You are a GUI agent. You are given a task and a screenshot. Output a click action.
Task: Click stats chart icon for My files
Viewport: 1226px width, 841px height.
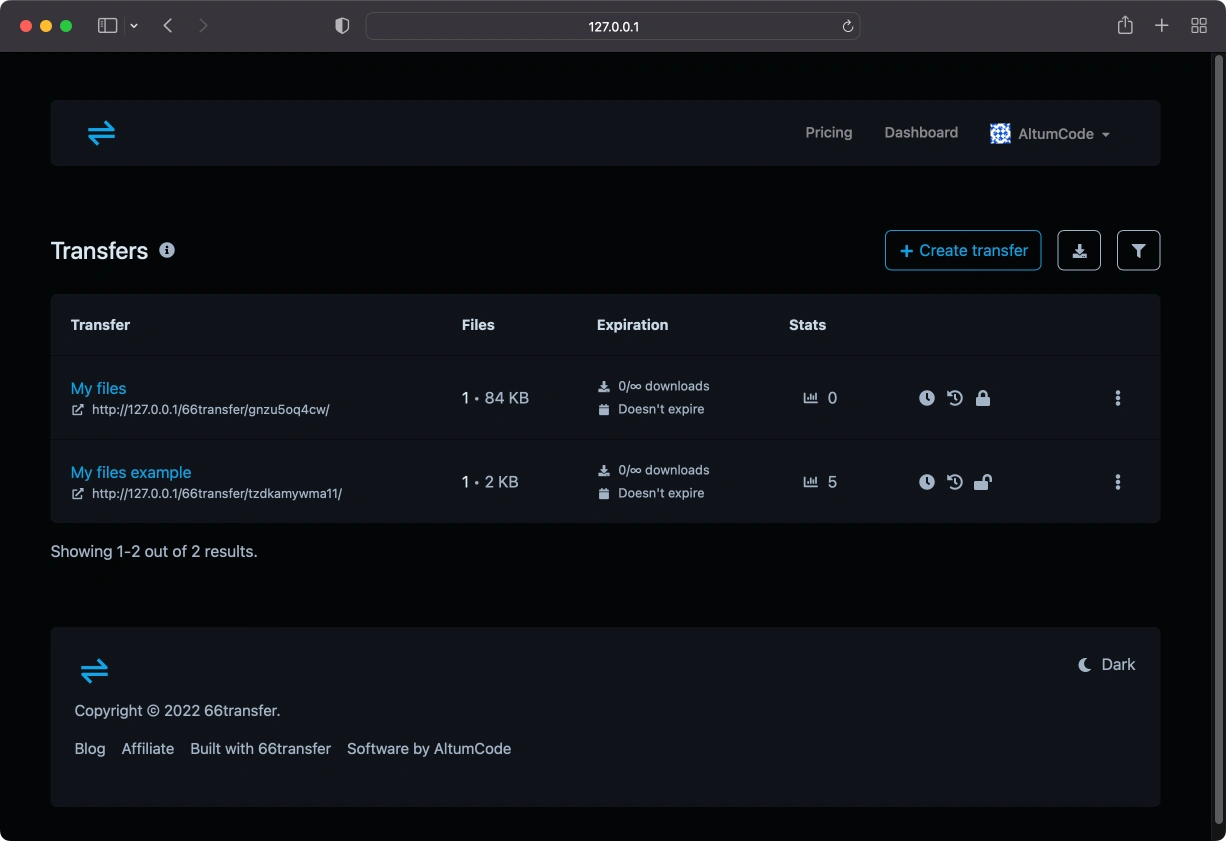(811, 398)
